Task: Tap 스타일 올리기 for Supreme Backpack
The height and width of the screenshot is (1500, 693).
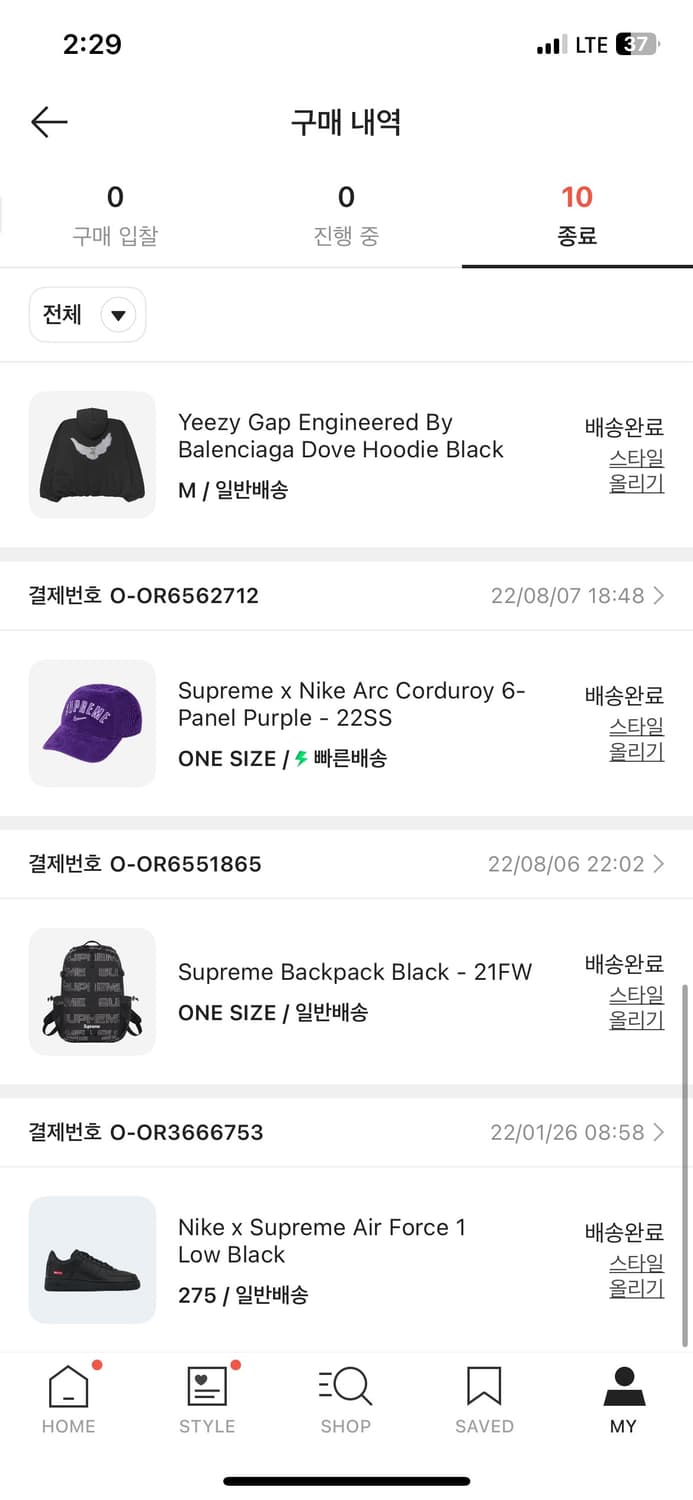Action: (x=636, y=1007)
